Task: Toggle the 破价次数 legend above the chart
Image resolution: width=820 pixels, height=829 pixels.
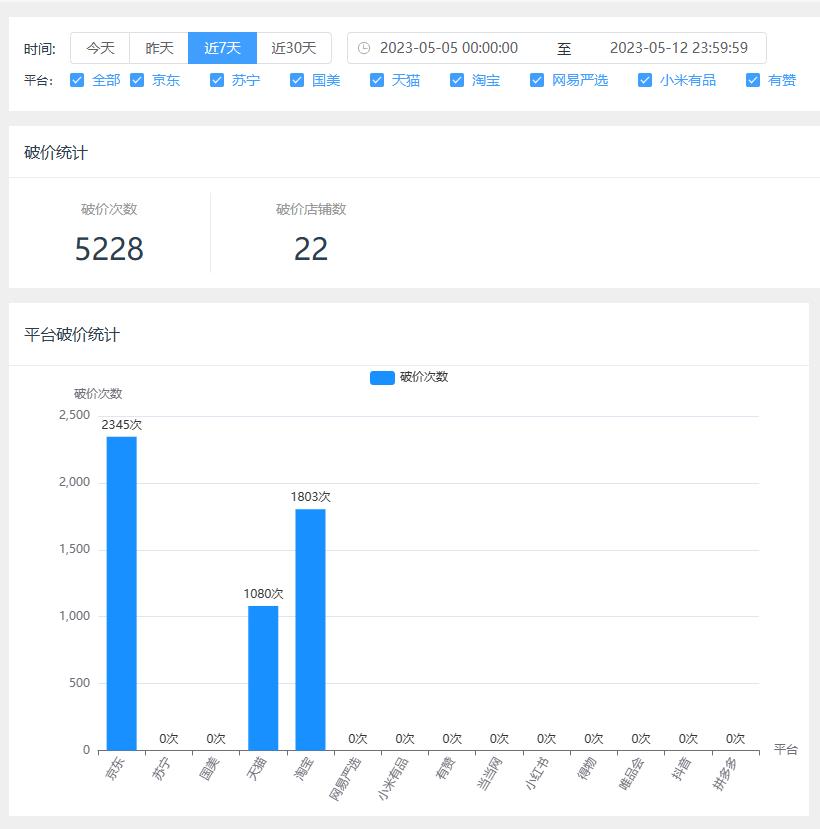Action: coord(409,377)
